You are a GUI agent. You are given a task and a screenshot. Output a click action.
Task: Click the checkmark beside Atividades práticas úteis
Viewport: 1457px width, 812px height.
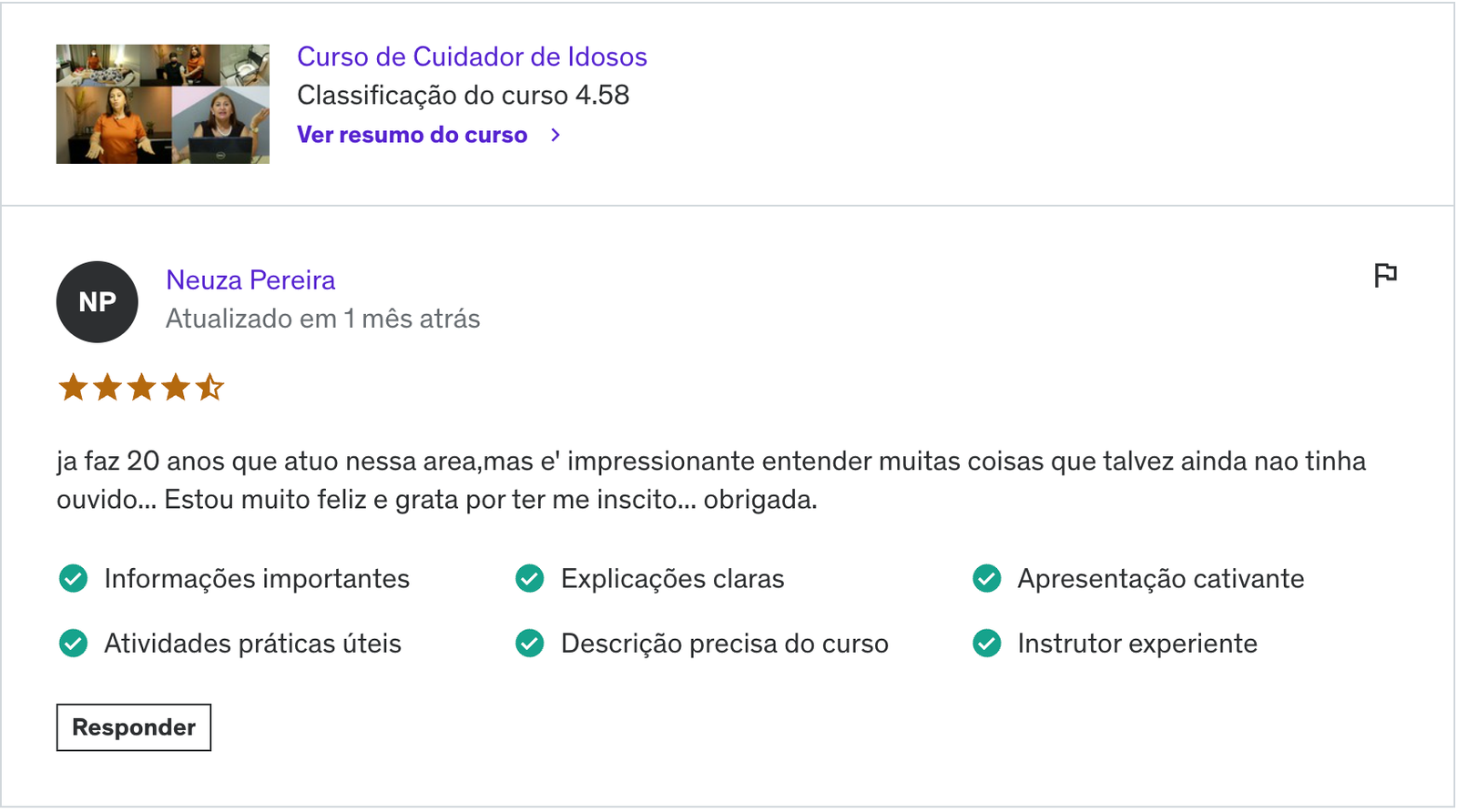coord(73,643)
